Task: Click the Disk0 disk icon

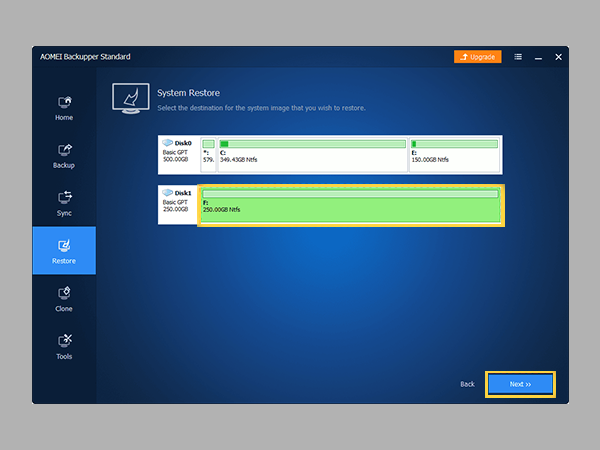Action: tap(167, 143)
